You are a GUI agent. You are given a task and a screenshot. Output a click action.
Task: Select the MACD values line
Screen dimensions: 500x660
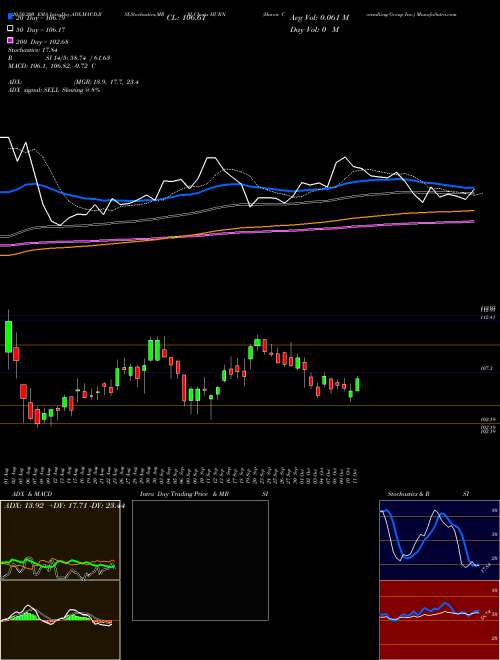click(52, 66)
